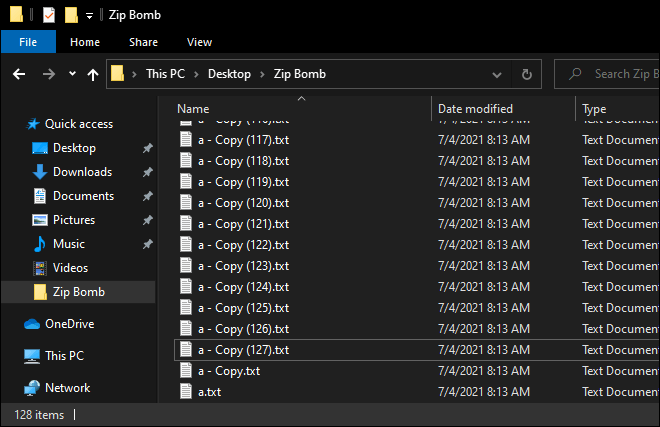660x427 pixels.
Task: Expand the chevron after This PC in path
Action: pos(197,75)
